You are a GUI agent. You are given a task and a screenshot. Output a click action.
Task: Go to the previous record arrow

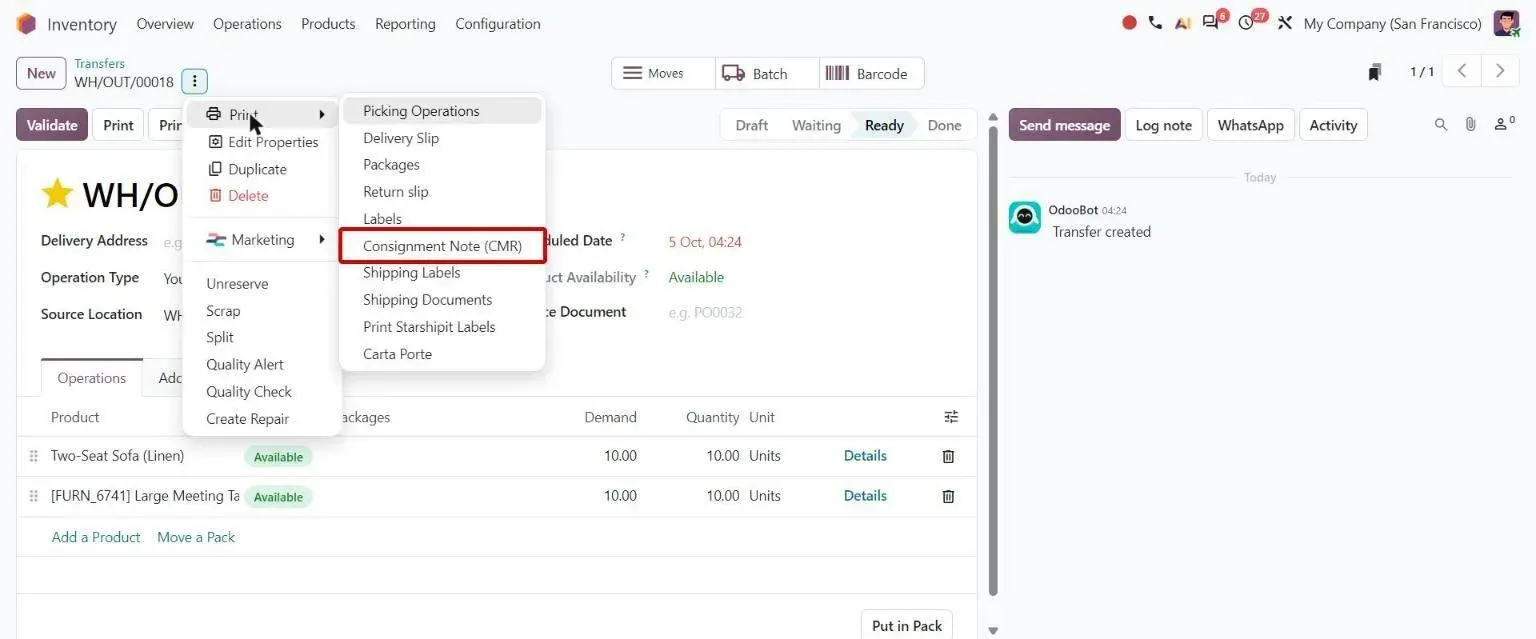click(1462, 71)
